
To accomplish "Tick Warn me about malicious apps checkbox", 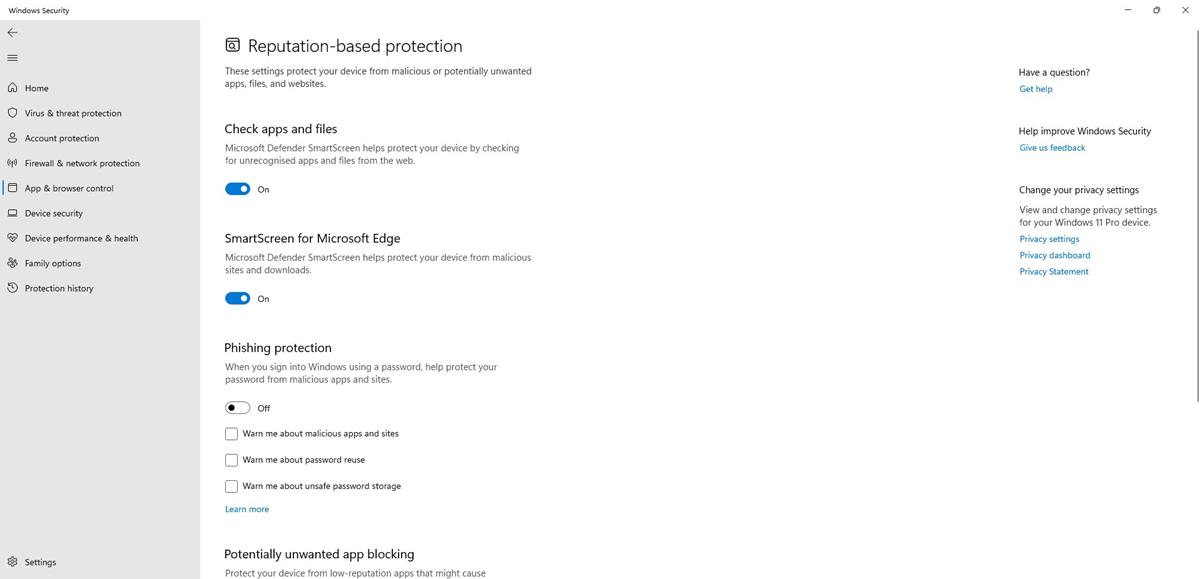I will point(231,434).
